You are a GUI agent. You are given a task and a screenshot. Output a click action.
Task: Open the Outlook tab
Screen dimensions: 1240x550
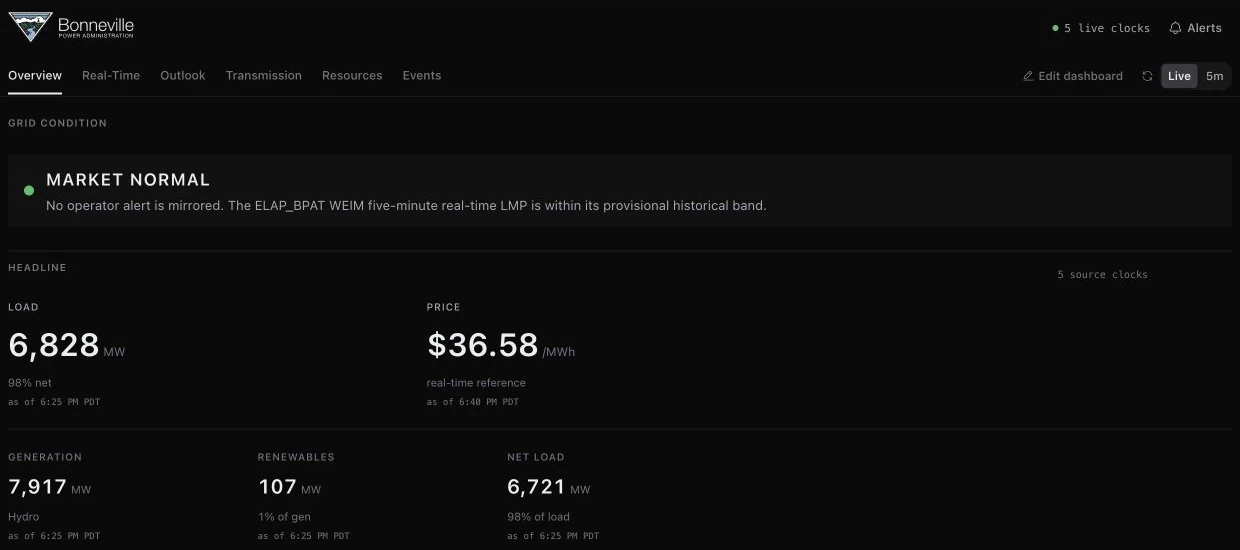[x=183, y=76]
